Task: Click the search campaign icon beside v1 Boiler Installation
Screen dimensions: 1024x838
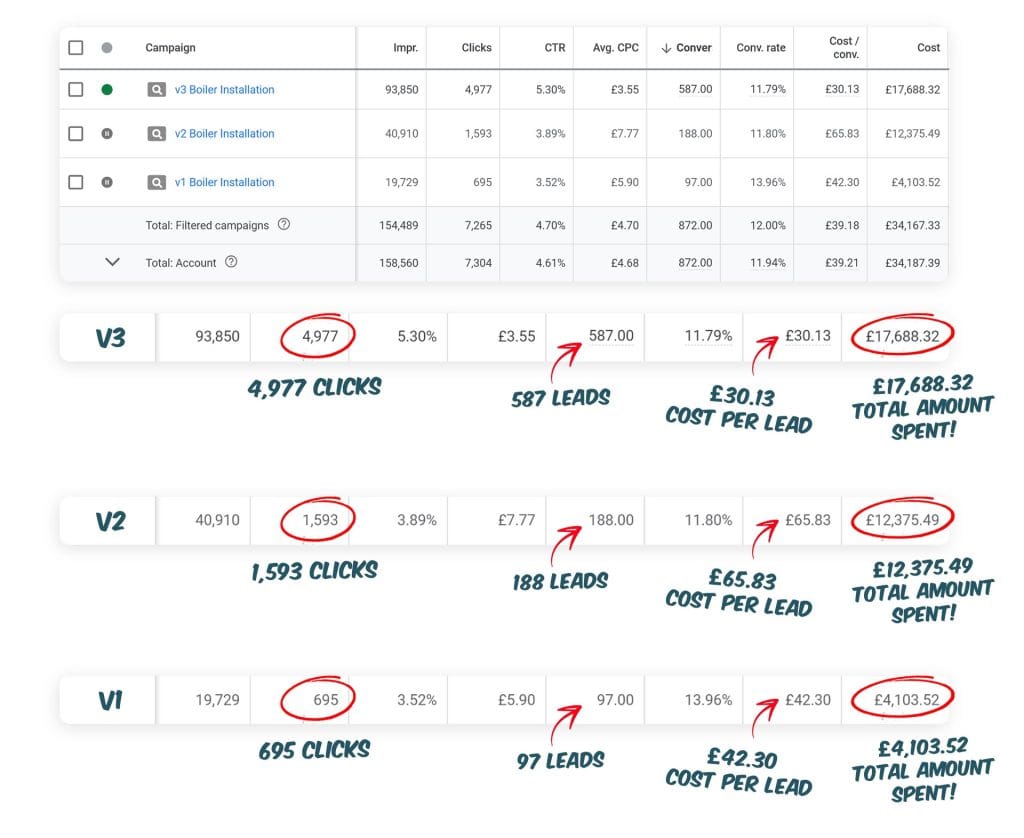Action: tap(156, 183)
